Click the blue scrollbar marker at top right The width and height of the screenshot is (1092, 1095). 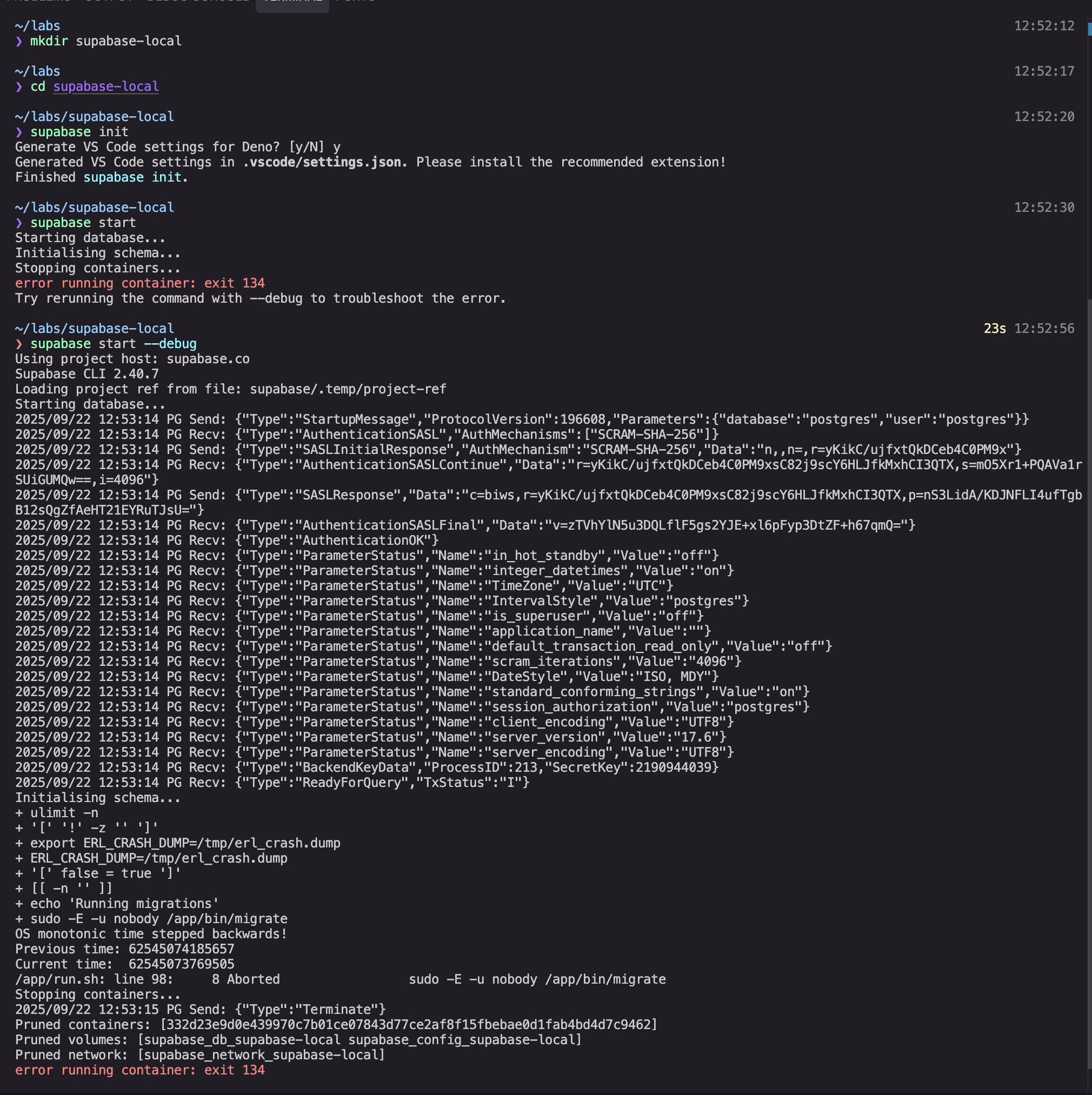(x=1089, y=28)
